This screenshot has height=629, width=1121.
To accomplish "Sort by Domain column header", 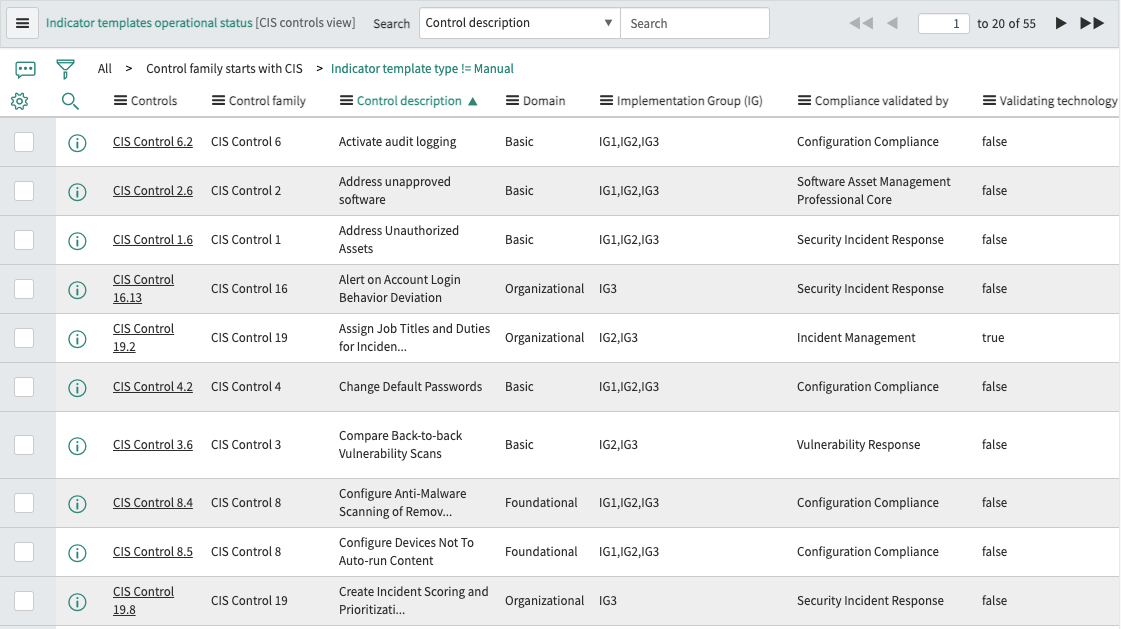I will [x=543, y=101].
